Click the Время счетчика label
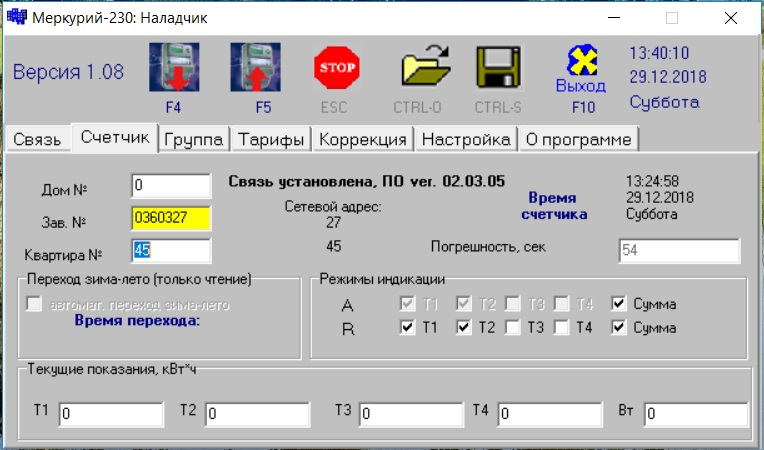764x450 pixels. 554,206
